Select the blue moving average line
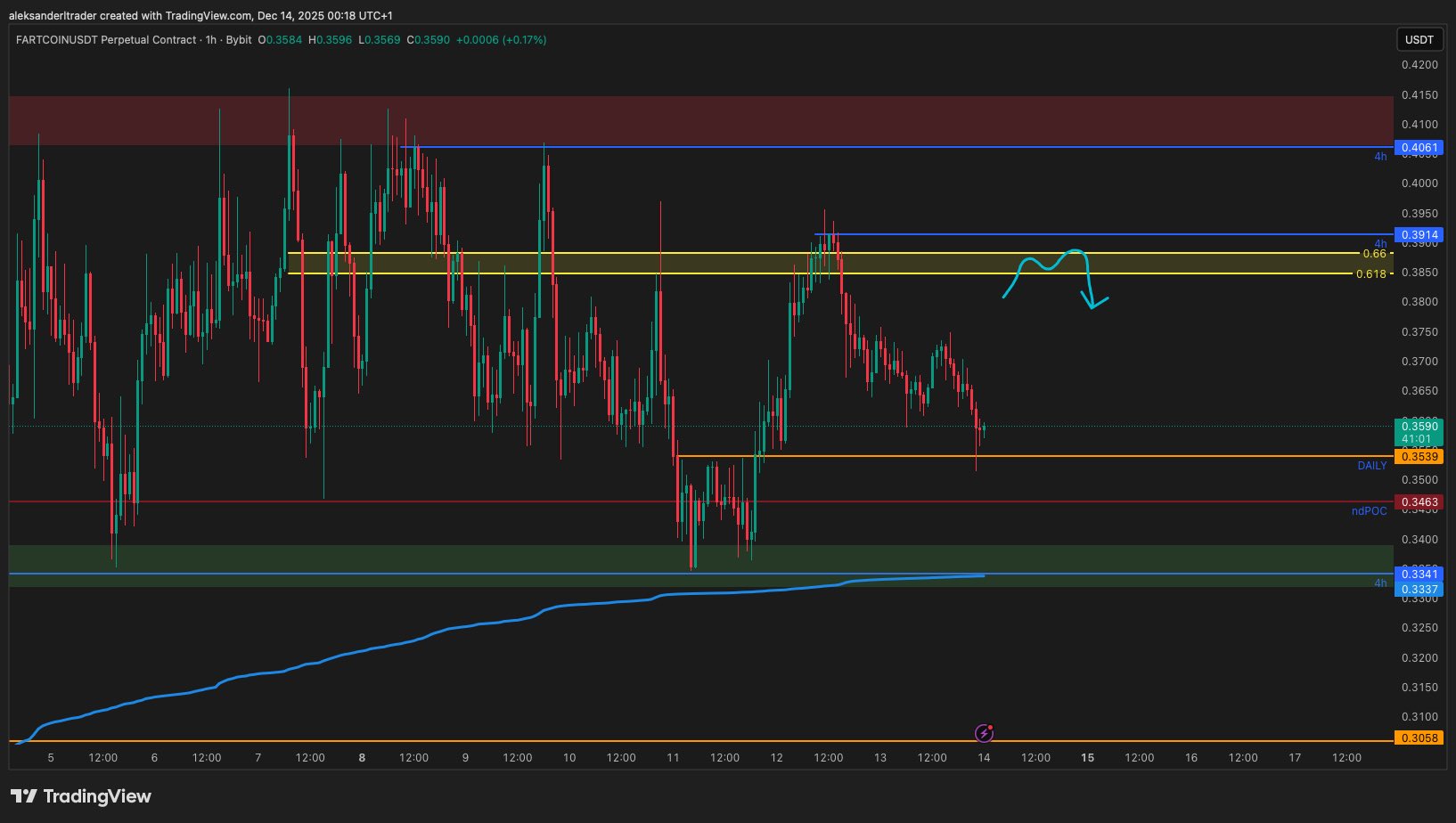 [x=356, y=653]
